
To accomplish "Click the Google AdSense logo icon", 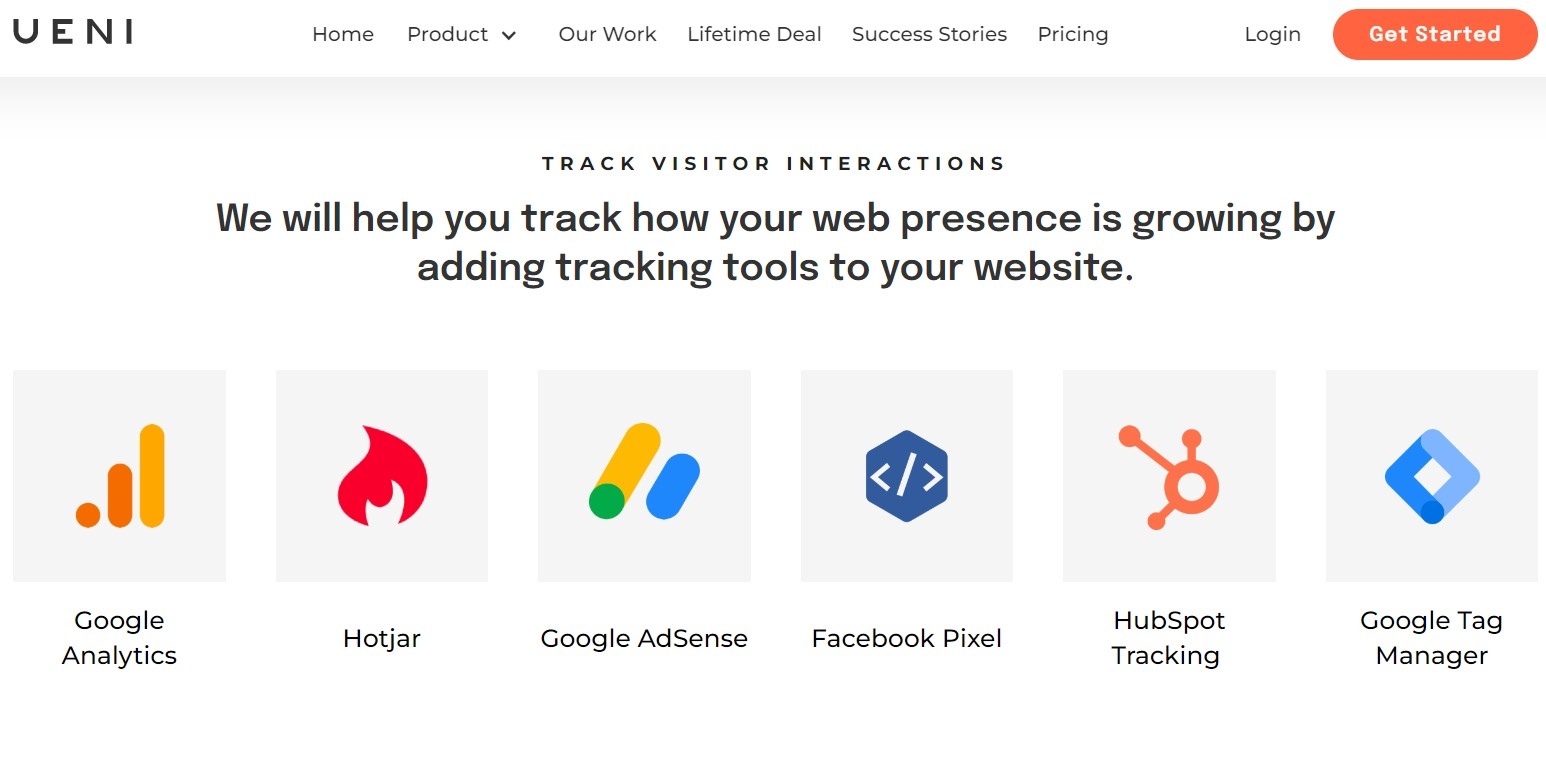I will pos(644,472).
